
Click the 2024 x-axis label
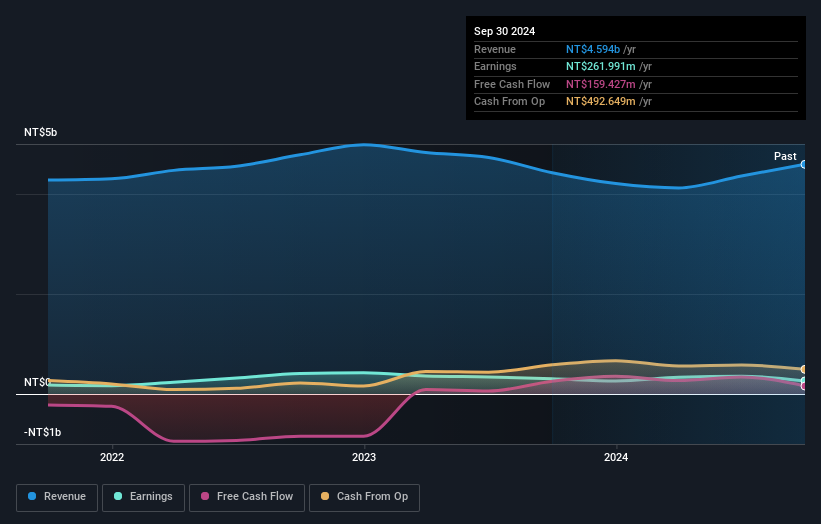click(616, 457)
